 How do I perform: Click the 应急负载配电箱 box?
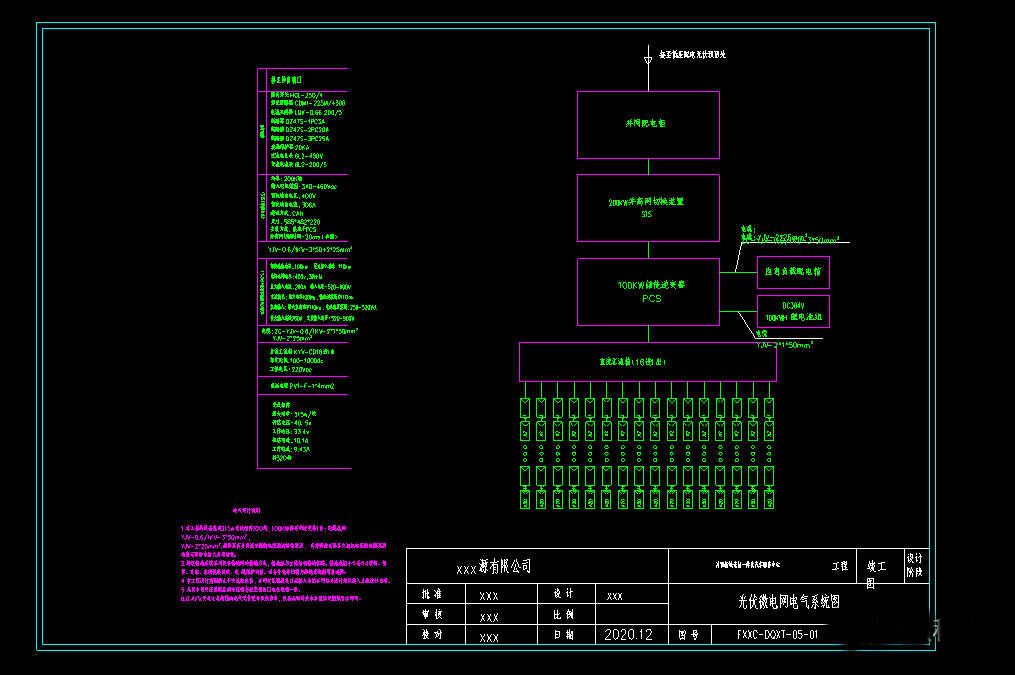pos(792,272)
